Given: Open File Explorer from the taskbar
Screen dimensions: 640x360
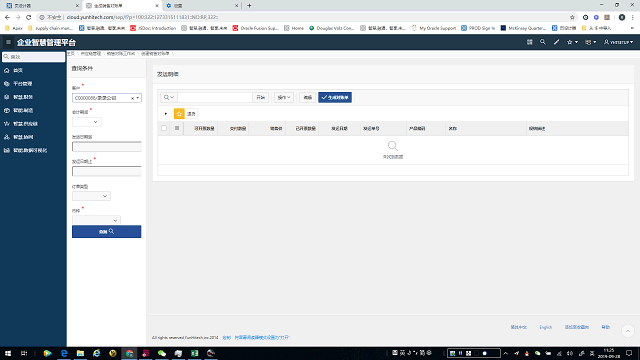Looking at the screenshot, I should tap(80, 353).
